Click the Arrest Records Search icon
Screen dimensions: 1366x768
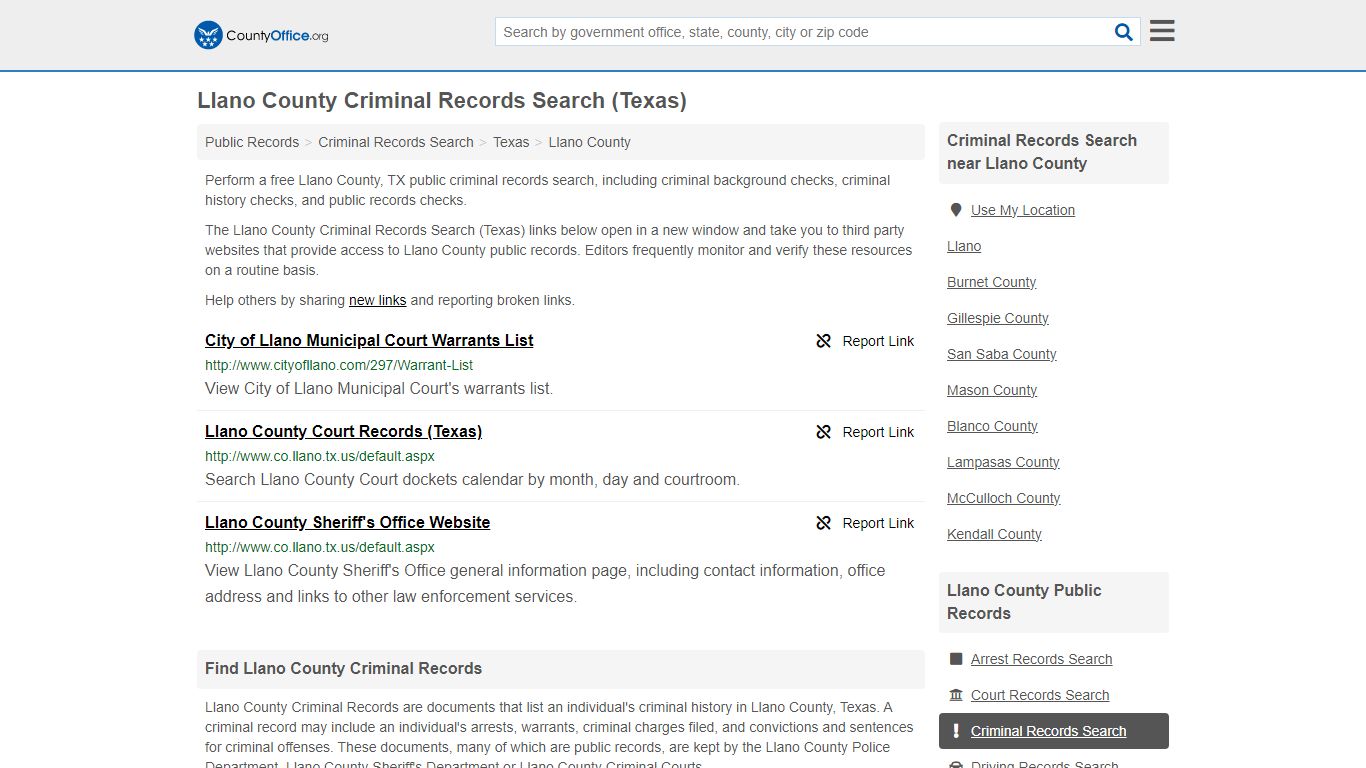956,659
